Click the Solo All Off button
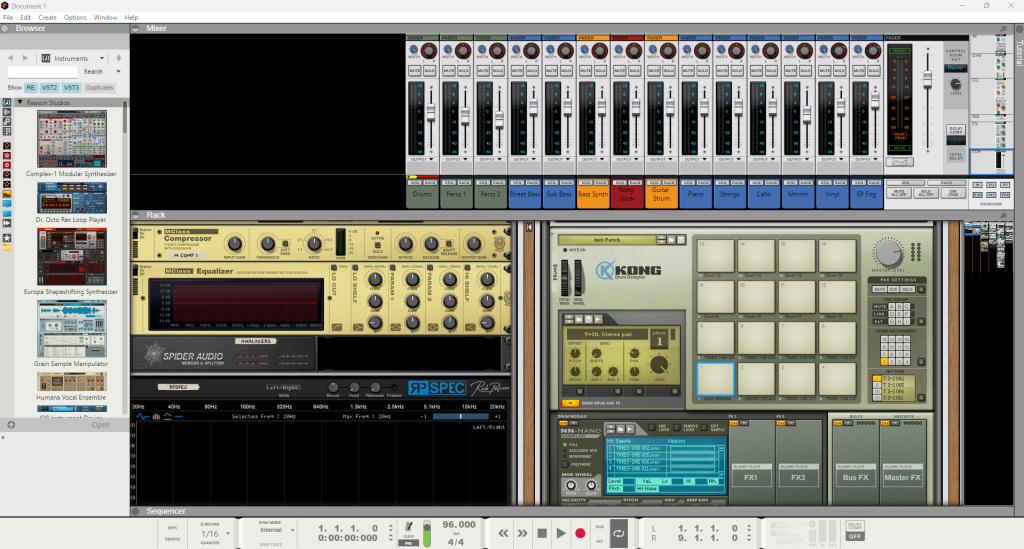 click(925, 193)
